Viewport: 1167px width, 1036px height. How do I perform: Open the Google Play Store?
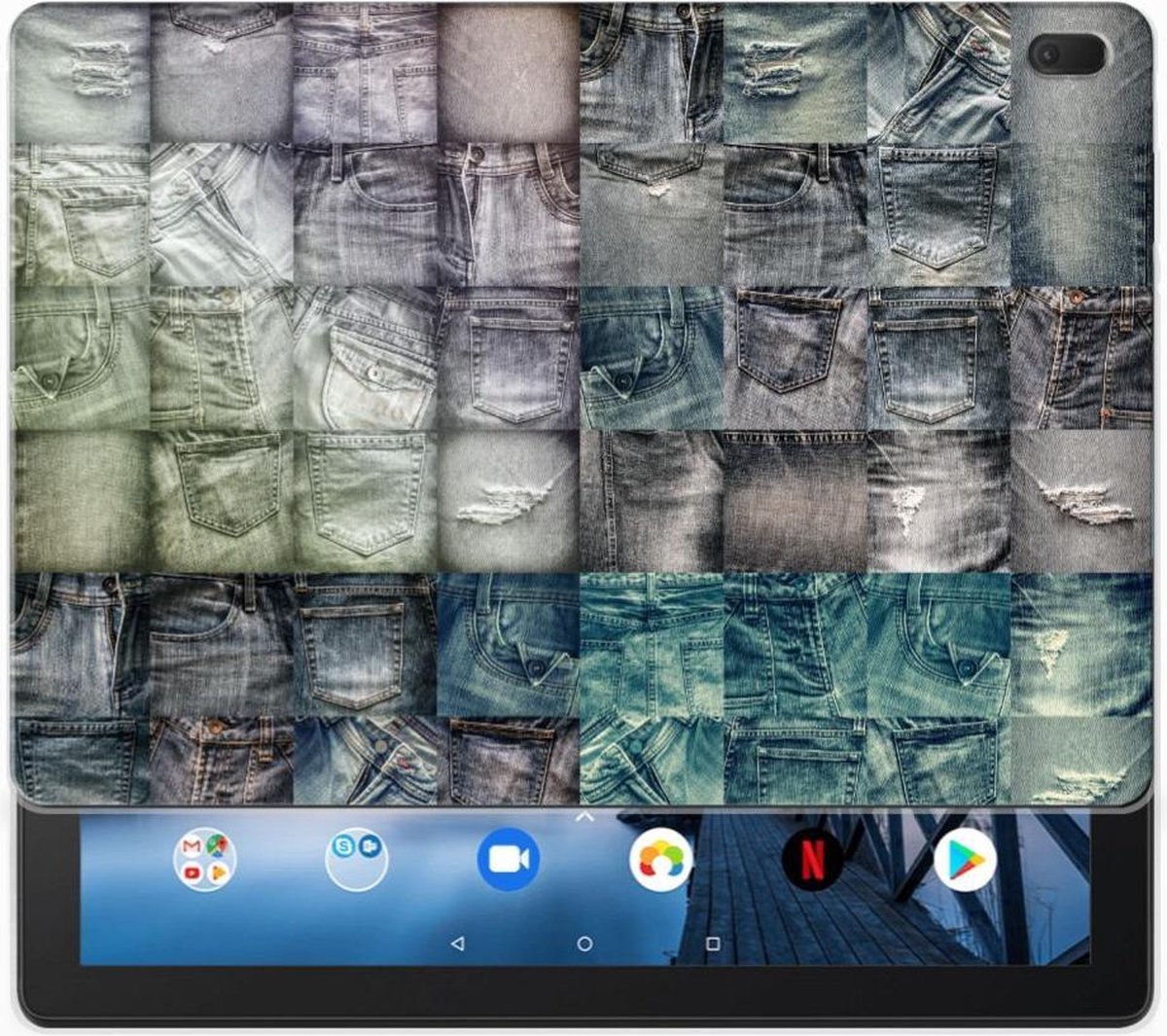[965, 860]
